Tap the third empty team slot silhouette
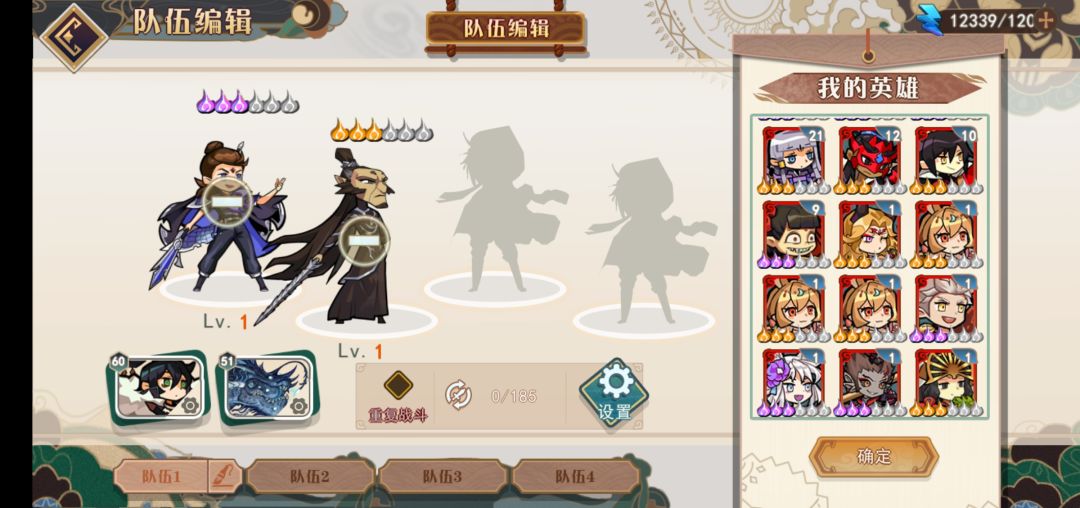Viewport: 1080px width, 508px height. (x=496, y=215)
